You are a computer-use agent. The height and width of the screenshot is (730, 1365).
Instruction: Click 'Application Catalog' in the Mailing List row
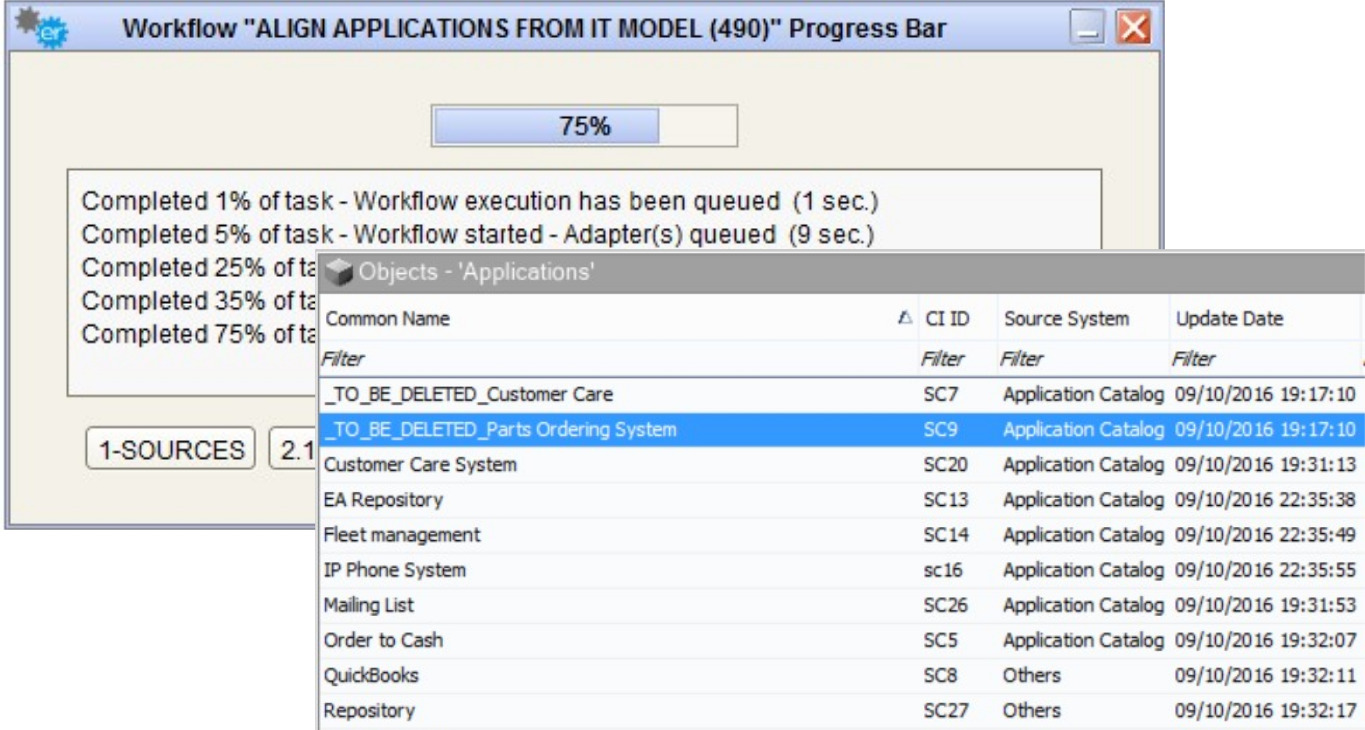coord(1083,605)
